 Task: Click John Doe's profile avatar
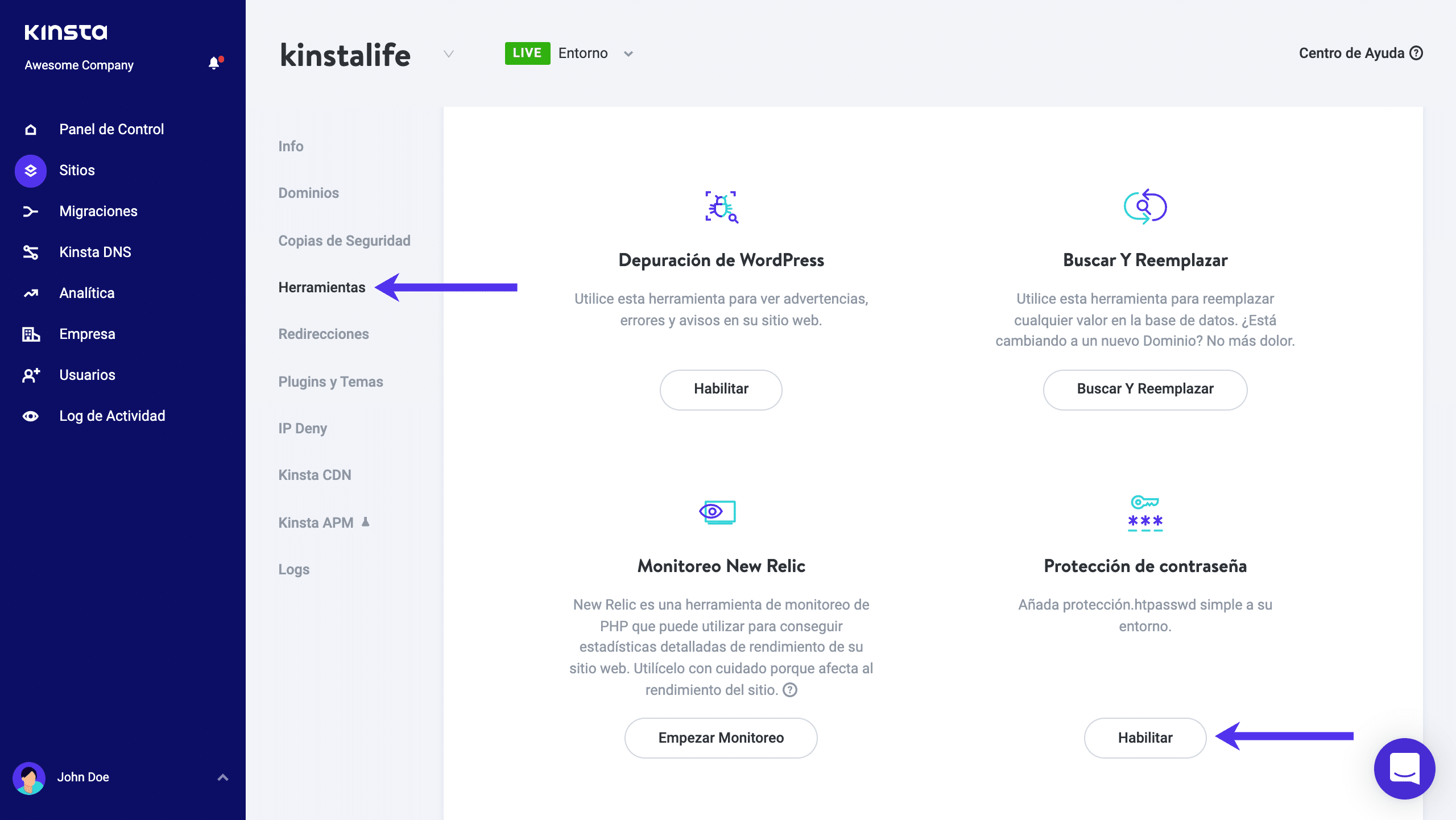pos(29,778)
